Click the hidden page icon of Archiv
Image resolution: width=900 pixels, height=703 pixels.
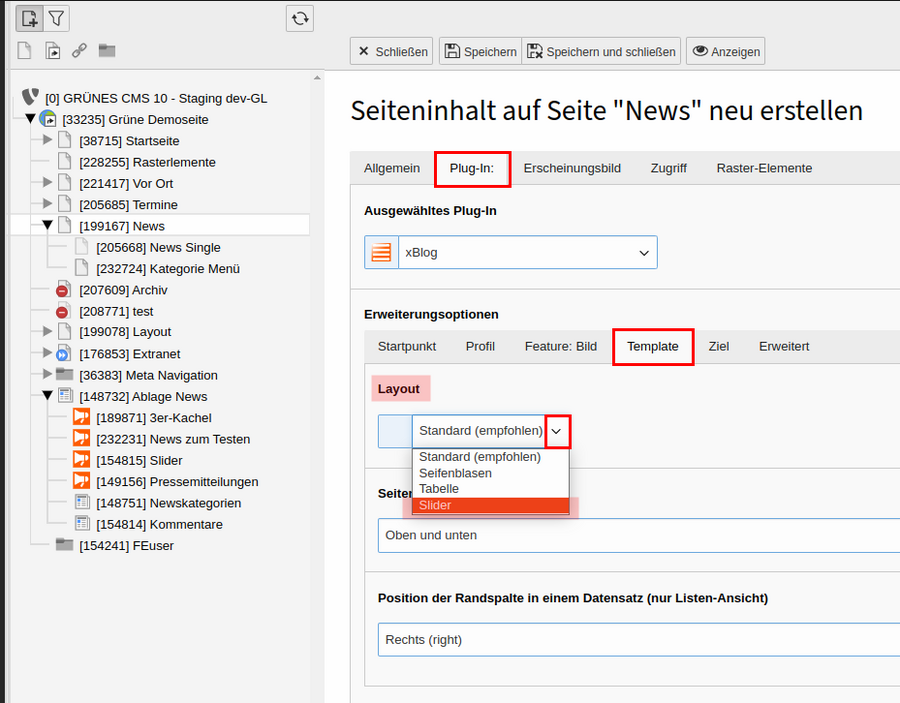[x=63, y=290]
